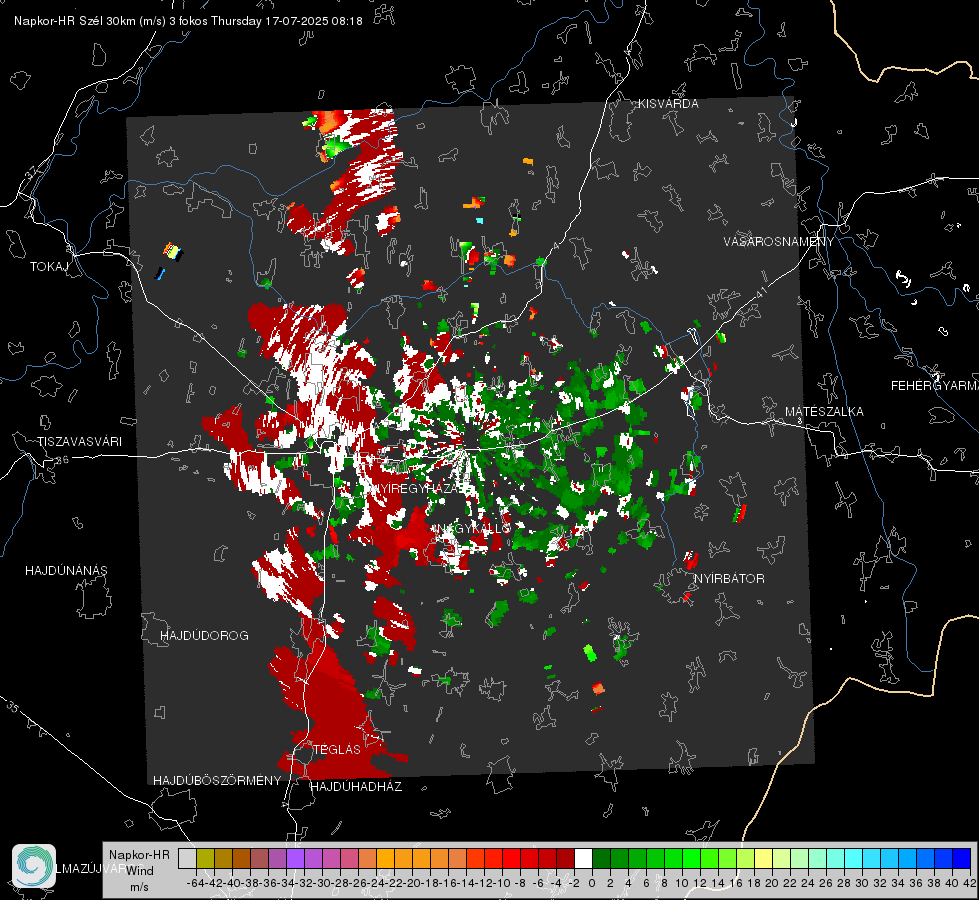Click road number 35 label at left edge
The width and height of the screenshot is (979, 900).
pos(13,707)
